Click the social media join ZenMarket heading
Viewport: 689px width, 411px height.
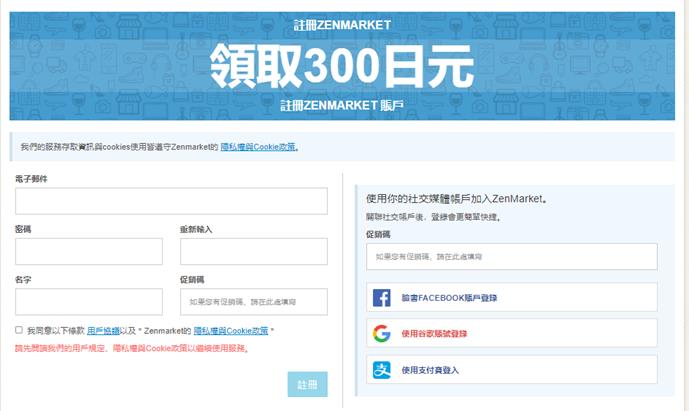coord(457,199)
